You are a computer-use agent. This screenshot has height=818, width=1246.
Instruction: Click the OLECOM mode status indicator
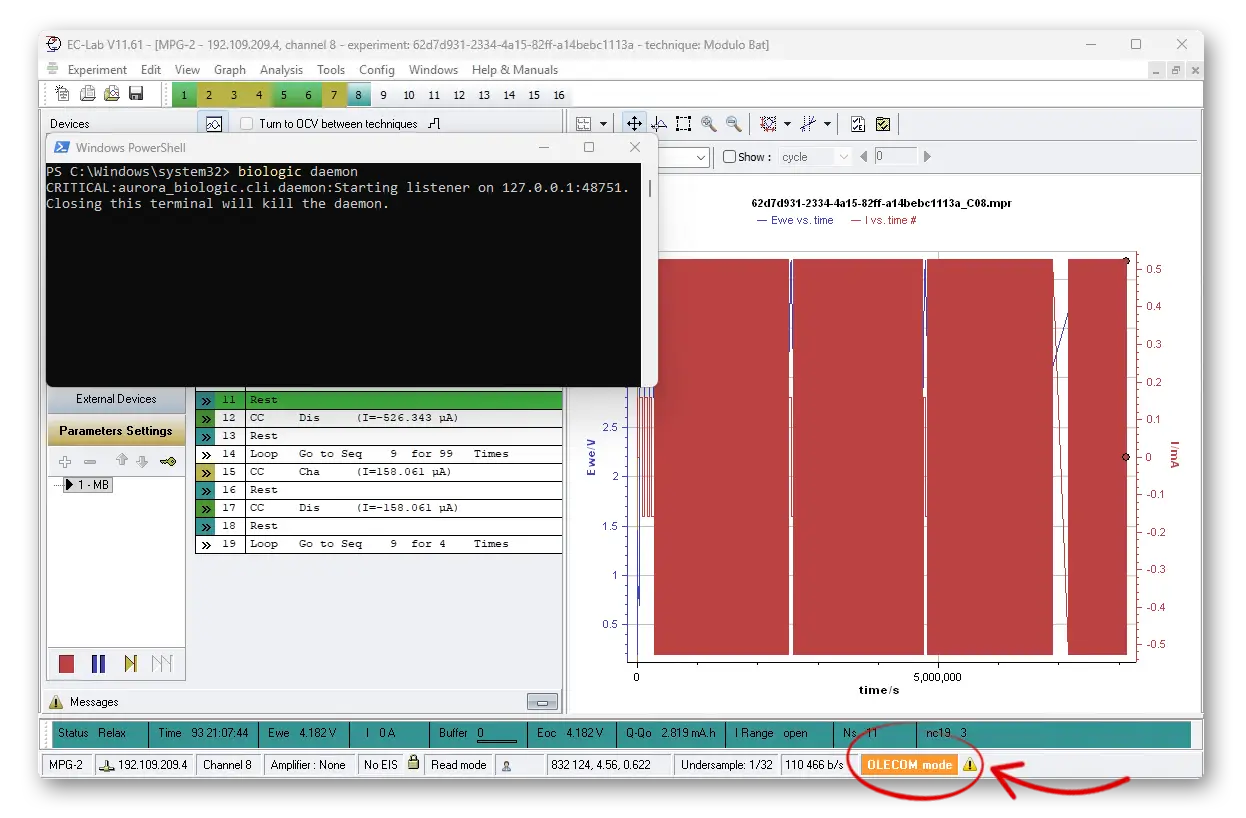[x=909, y=765]
